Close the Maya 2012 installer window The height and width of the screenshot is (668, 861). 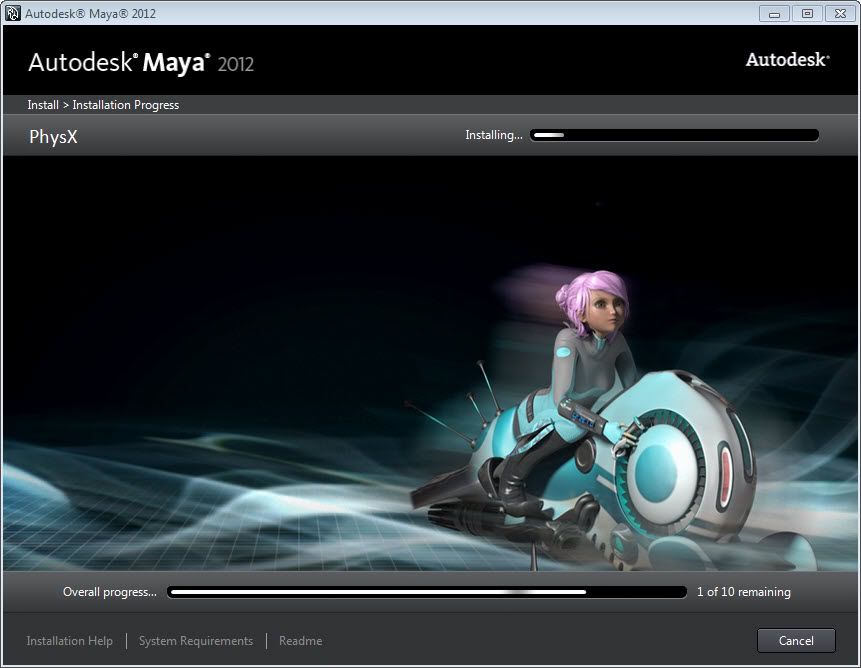pyautogui.click(x=838, y=13)
